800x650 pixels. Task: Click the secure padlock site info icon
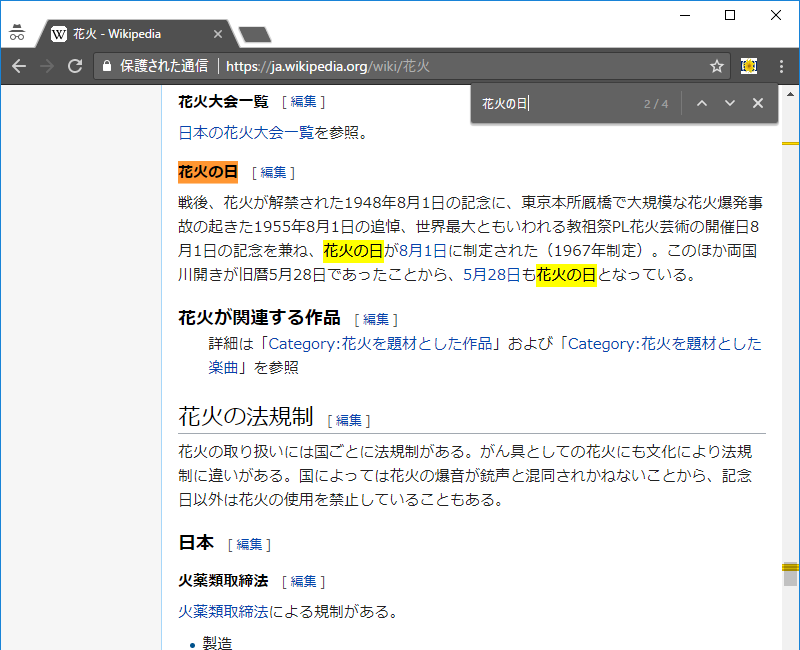[x=107, y=66]
